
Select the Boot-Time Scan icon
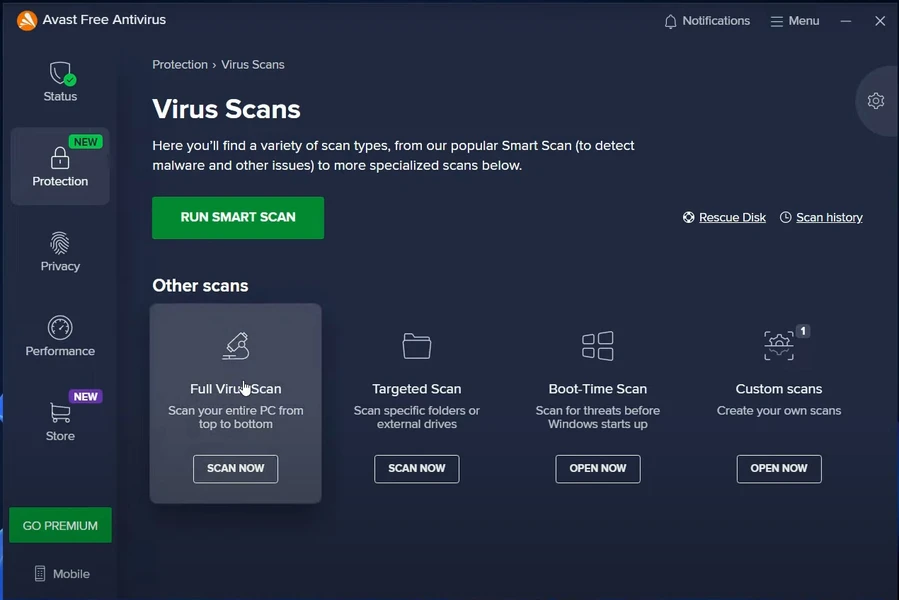click(597, 345)
